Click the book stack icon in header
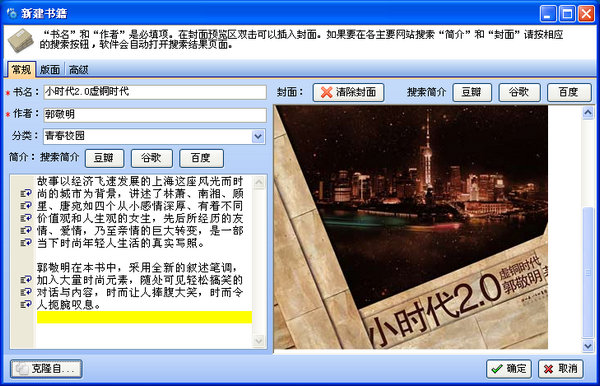The image size is (600, 386). pyautogui.click(x=21, y=40)
